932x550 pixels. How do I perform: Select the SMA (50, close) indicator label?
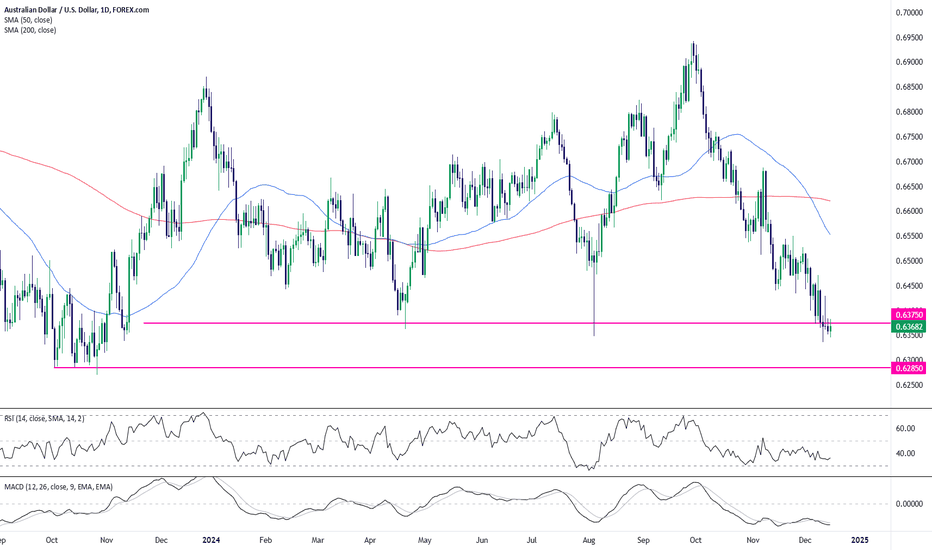click(28, 20)
